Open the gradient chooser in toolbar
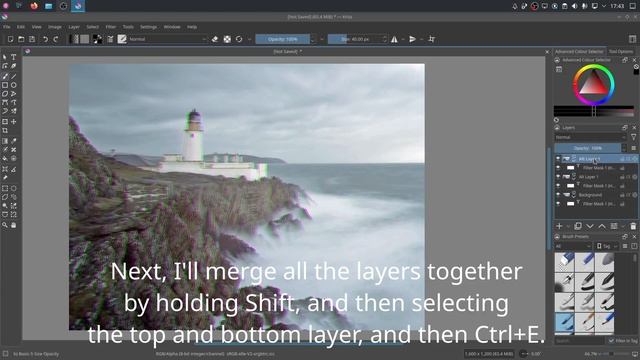The image size is (640, 360). tap(74, 39)
